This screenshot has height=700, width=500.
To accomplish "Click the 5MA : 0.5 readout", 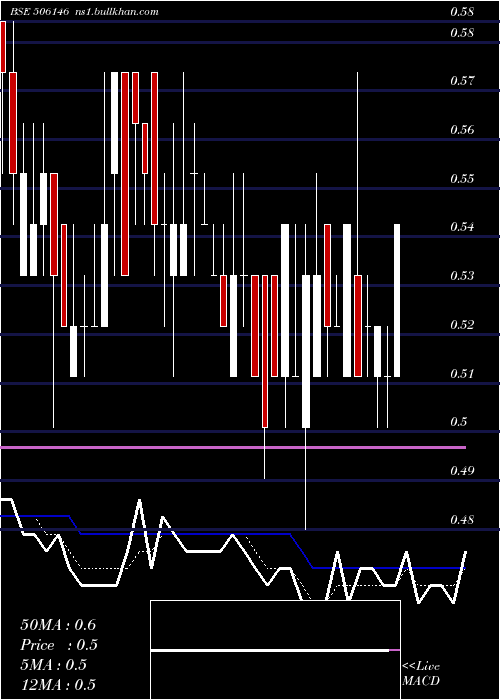I will pyautogui.click(x=53, y=665).
